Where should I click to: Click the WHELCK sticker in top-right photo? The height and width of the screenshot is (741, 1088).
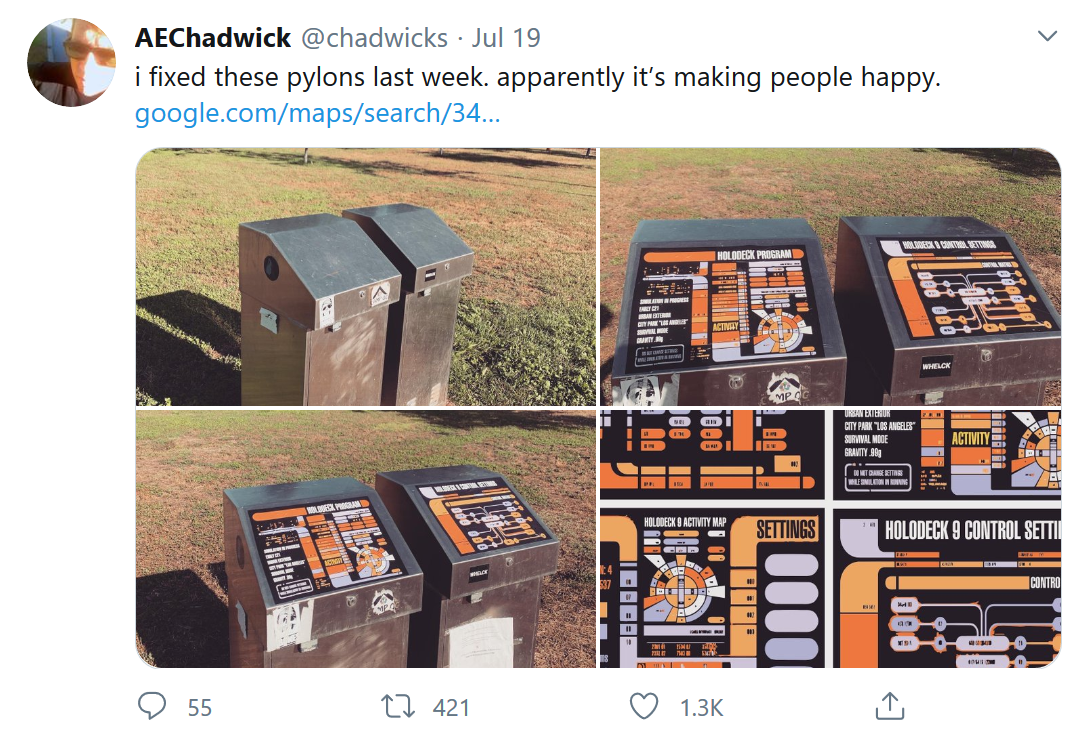(936, 366)
